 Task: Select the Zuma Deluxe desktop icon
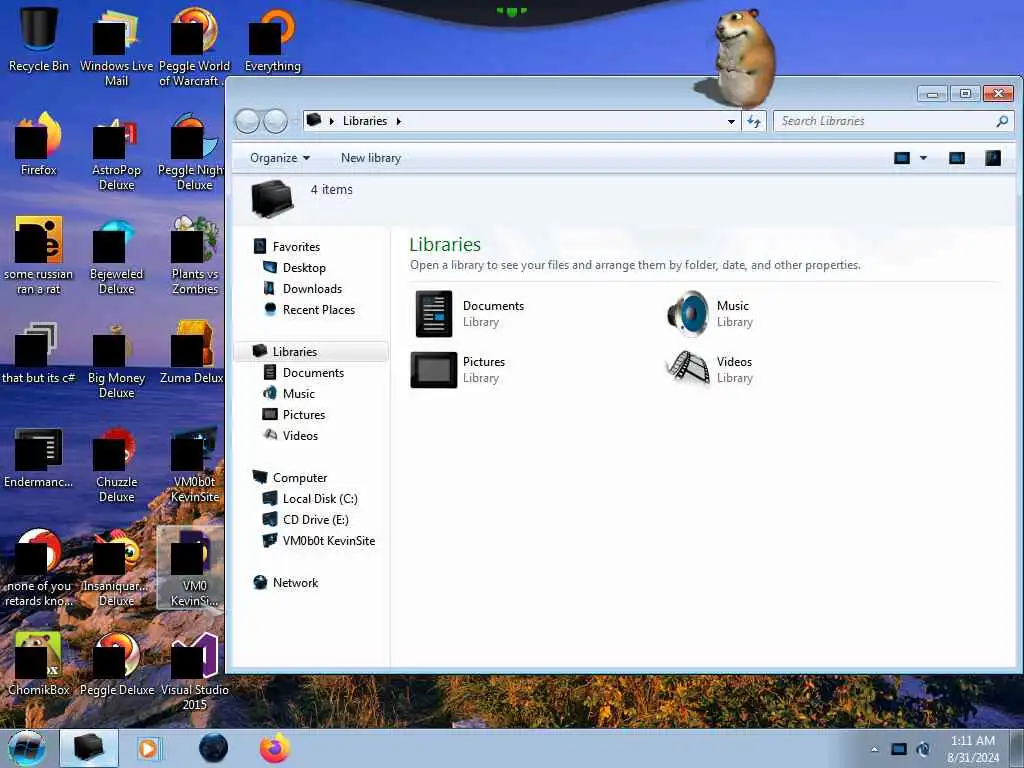194,353
